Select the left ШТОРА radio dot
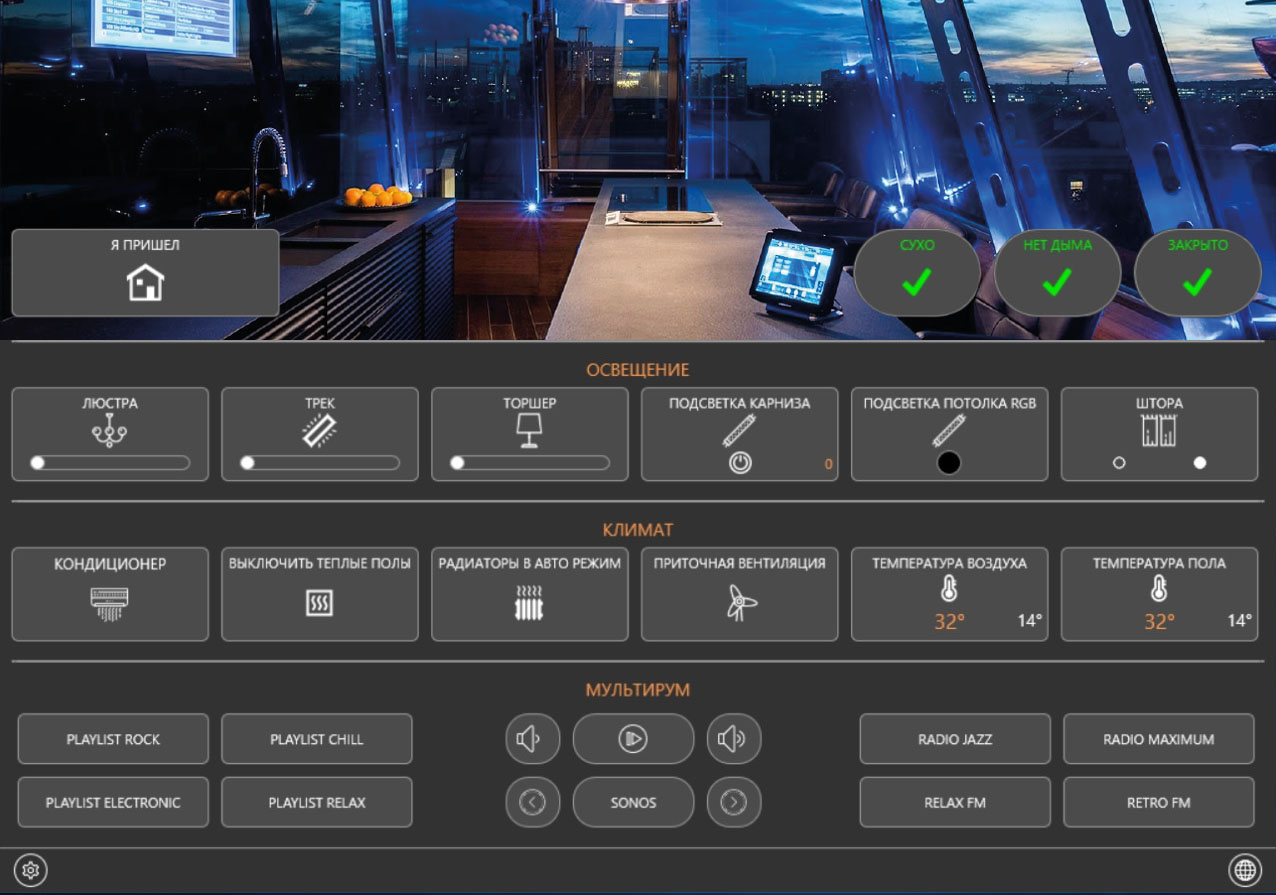 (x=1119, y=463)
